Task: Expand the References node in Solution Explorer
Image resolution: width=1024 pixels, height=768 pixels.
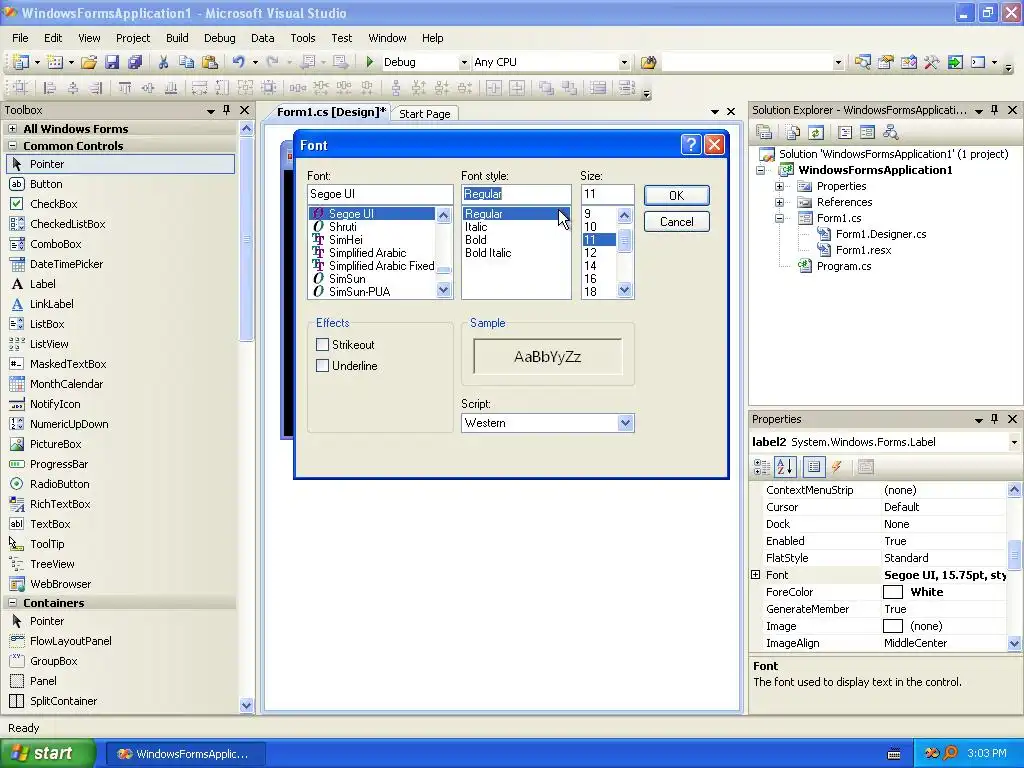Action: point(779,202)
